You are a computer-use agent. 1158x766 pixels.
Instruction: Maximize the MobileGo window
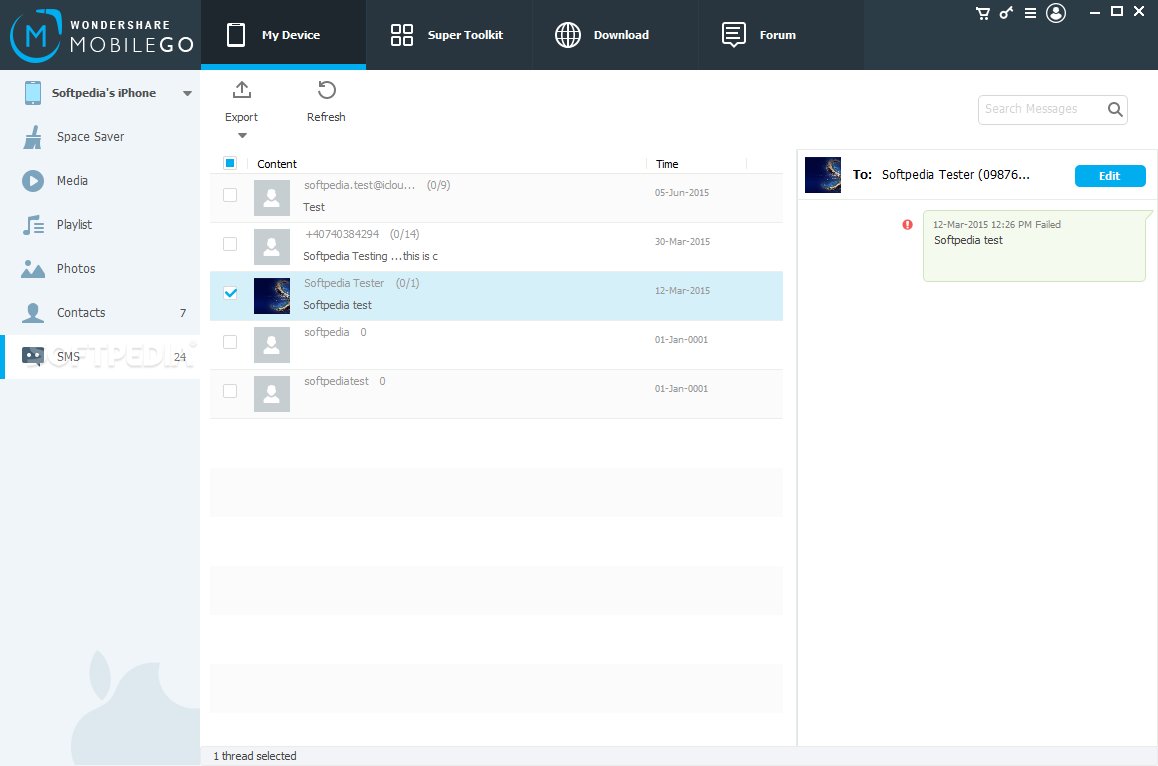[x=1117, y=11]
